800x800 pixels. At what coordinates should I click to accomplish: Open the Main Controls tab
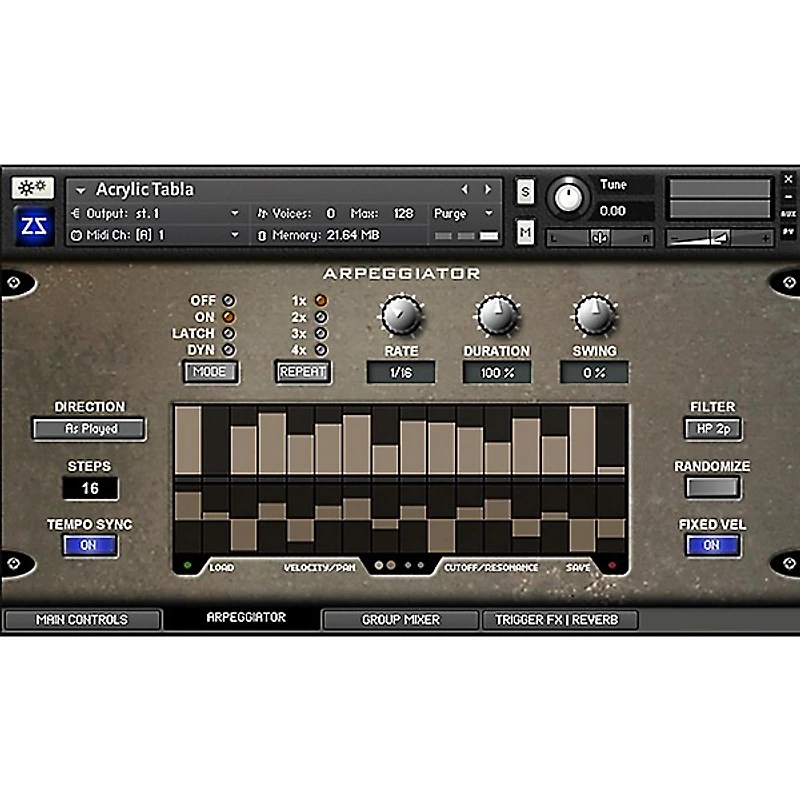tap(82, 619)
